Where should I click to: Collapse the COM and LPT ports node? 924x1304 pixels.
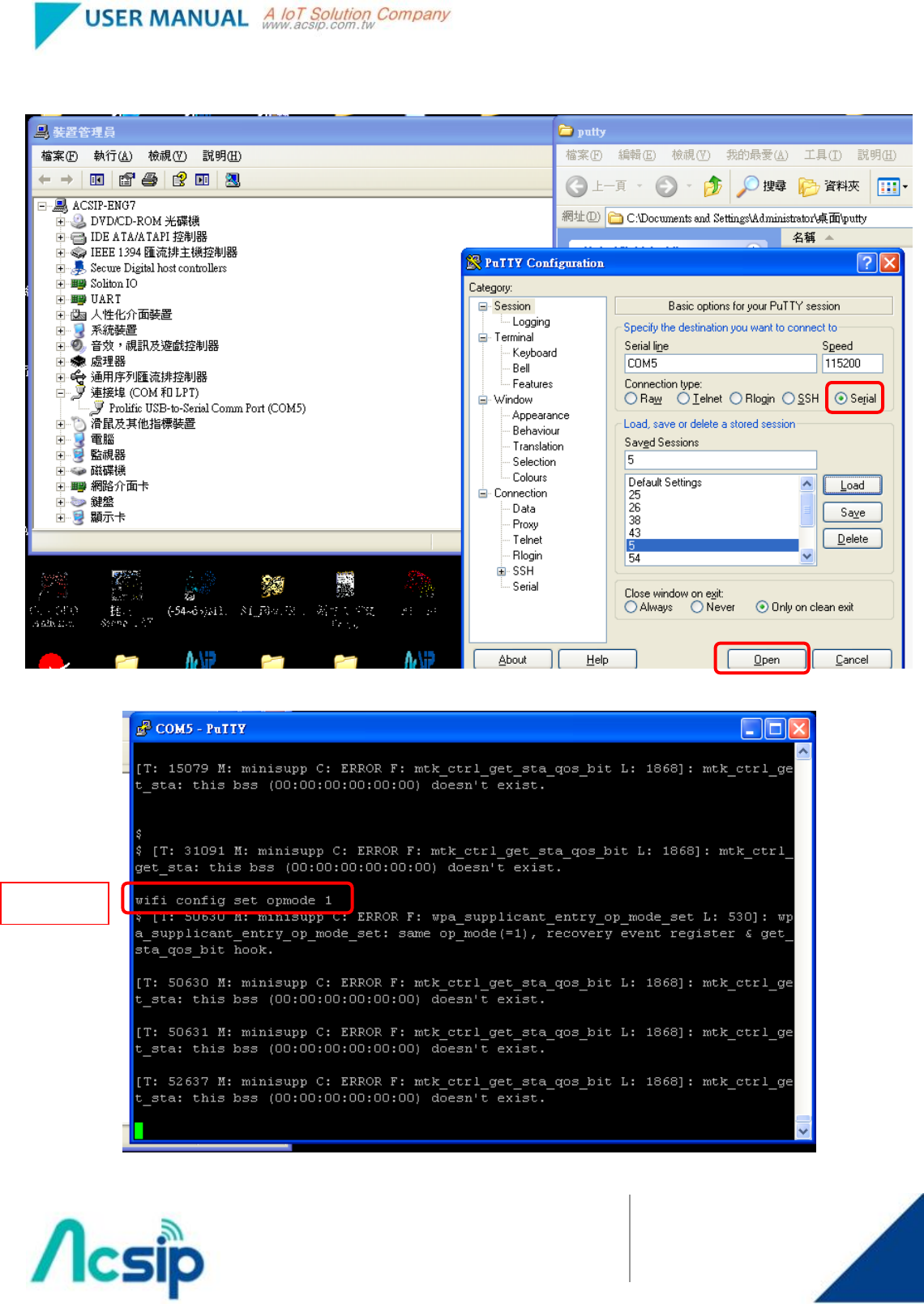[x=60, y=393]
